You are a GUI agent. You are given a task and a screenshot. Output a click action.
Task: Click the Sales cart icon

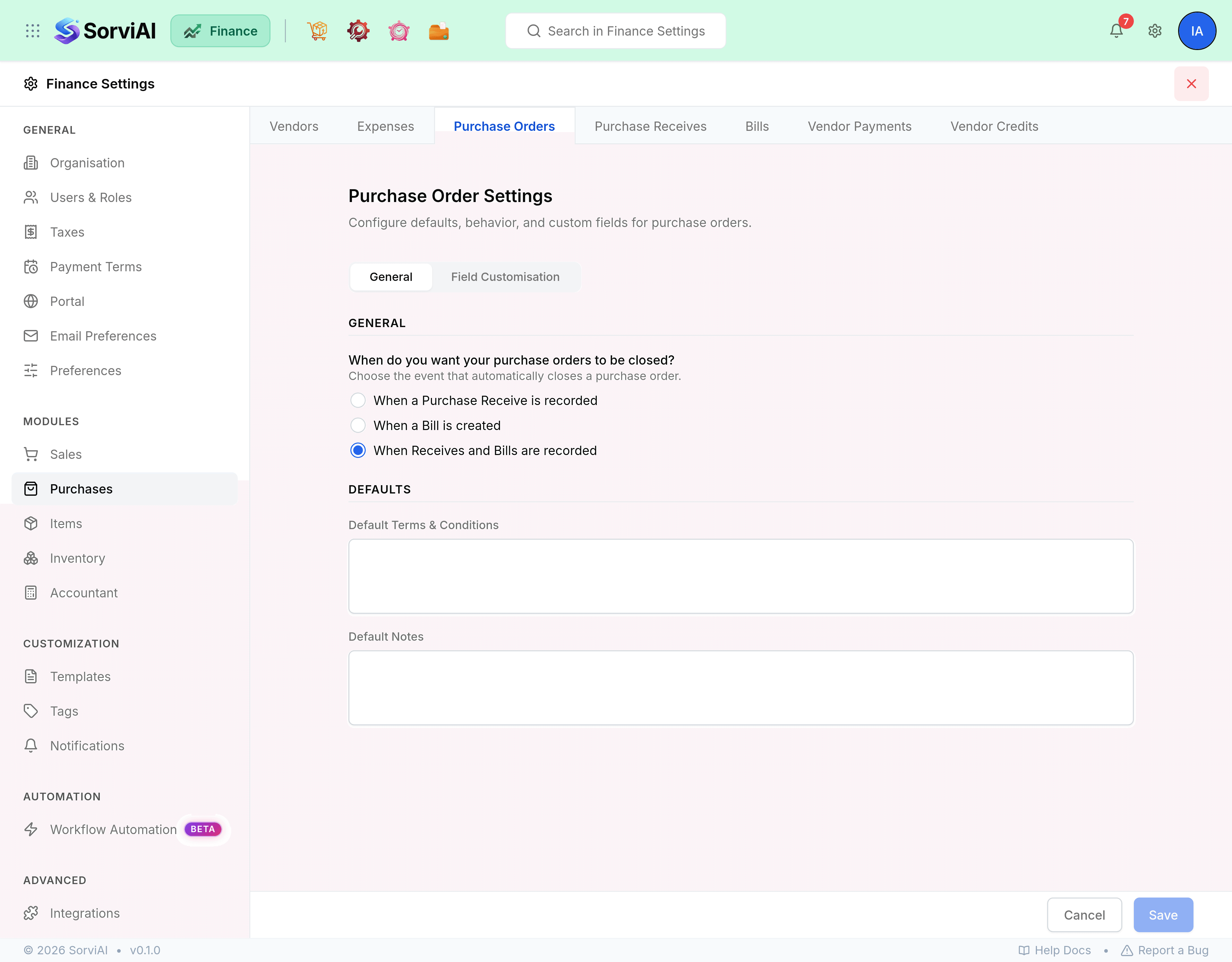31,454
